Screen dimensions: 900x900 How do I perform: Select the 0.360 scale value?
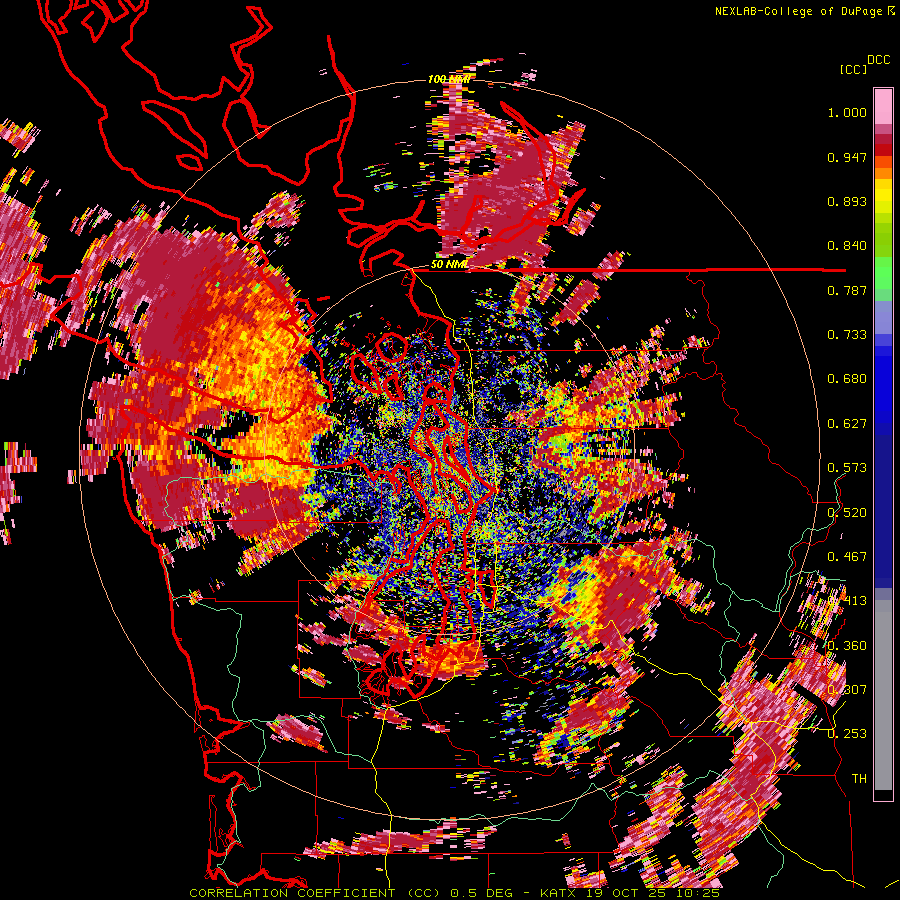[x=847, y=646]
